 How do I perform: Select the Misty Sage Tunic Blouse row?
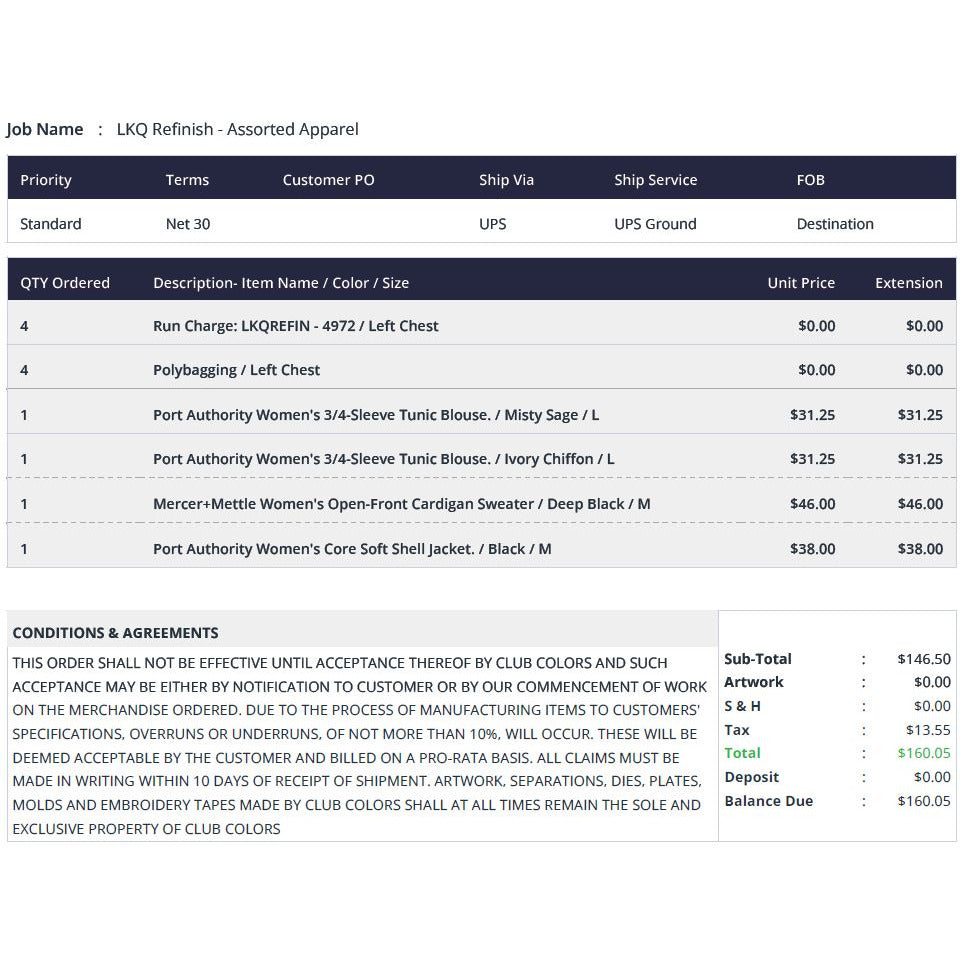[481, 412]
